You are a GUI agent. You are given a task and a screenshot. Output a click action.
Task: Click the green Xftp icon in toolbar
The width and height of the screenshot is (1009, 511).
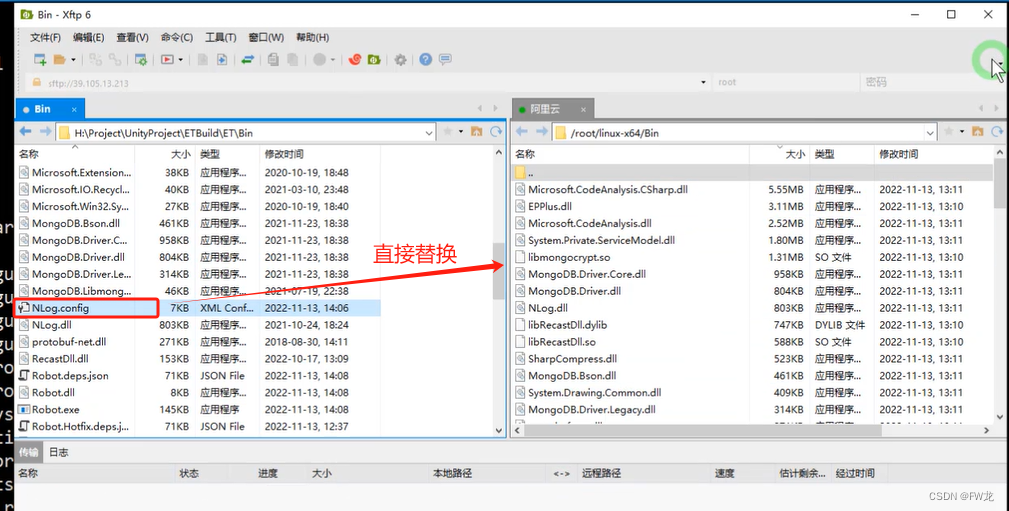coord(374,60)
